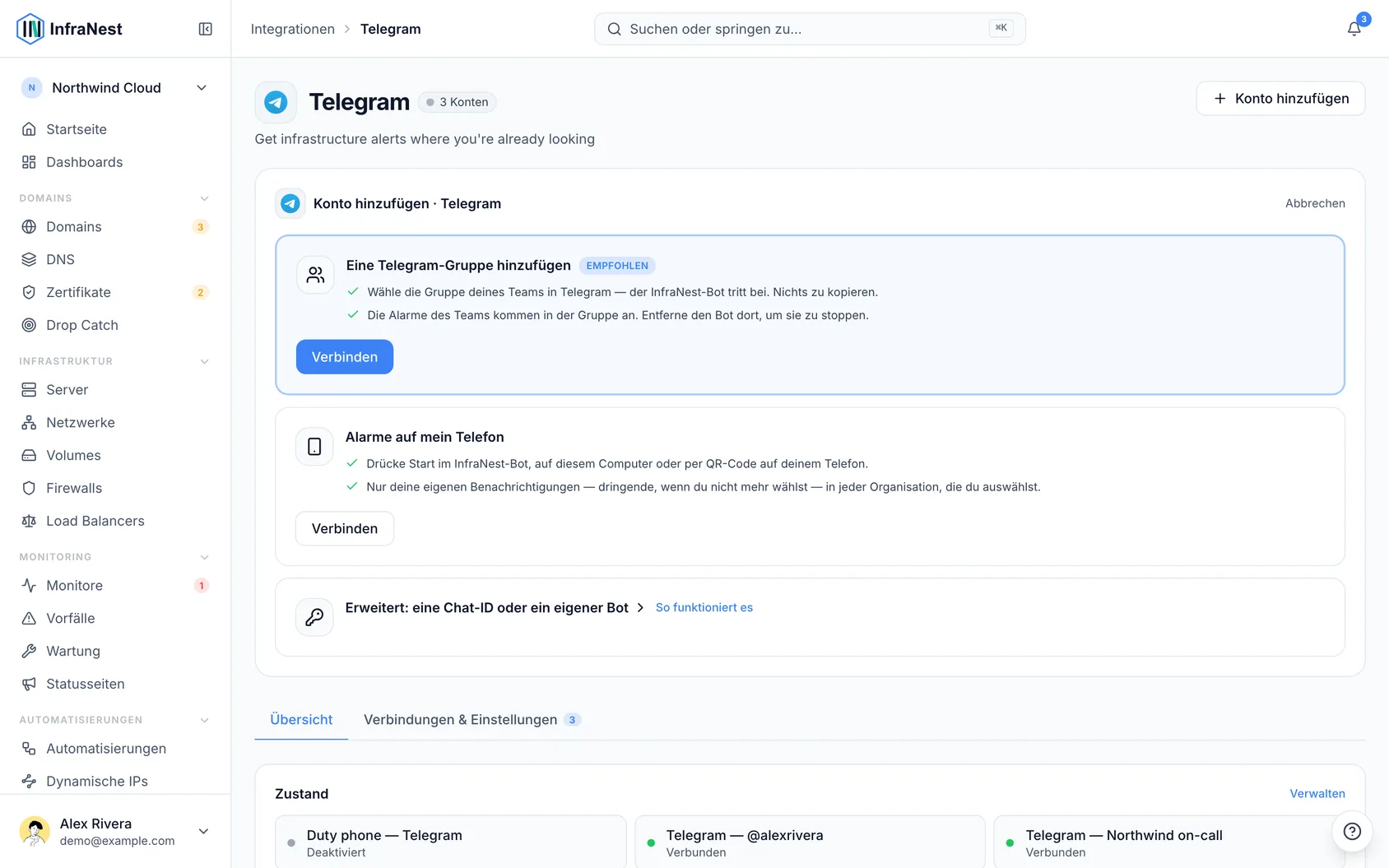Collapse the MONITORING sidebar group
The width and height of the screenshot is (1389, 868).
point(205,557)
